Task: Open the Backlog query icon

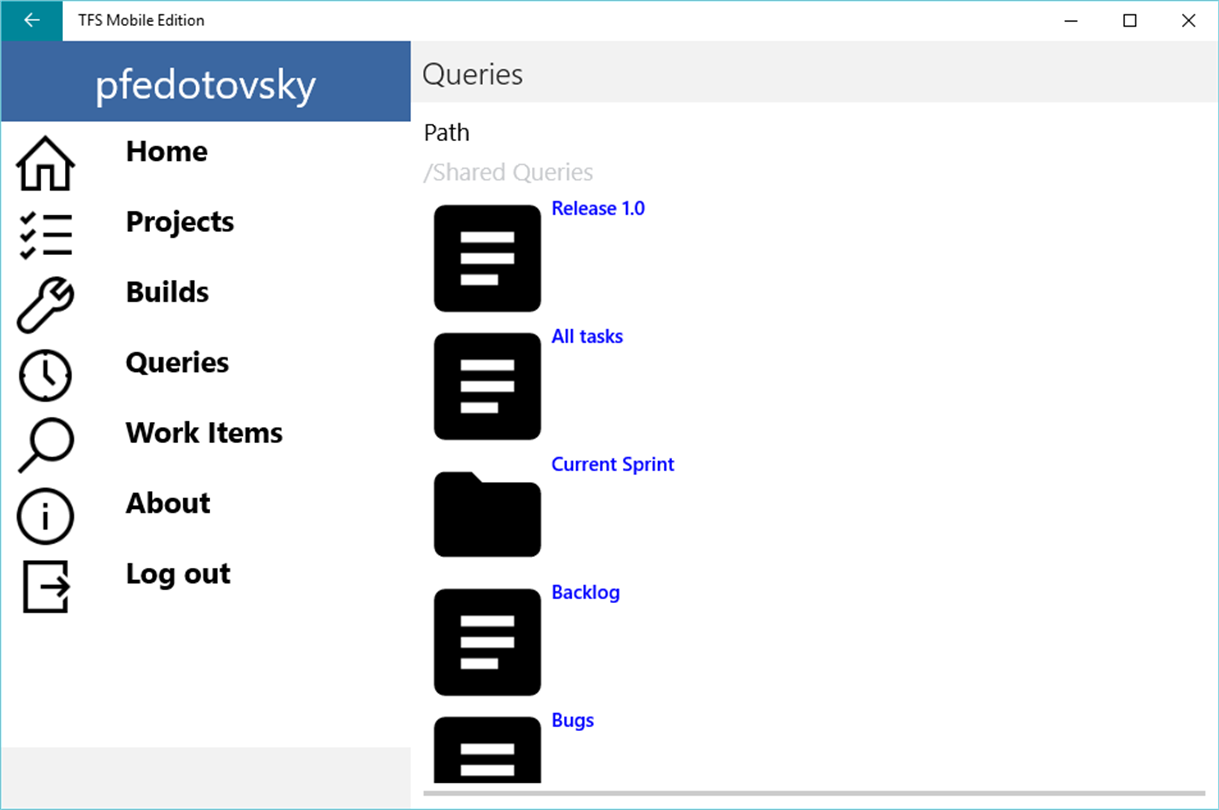Action: [487, 642]
